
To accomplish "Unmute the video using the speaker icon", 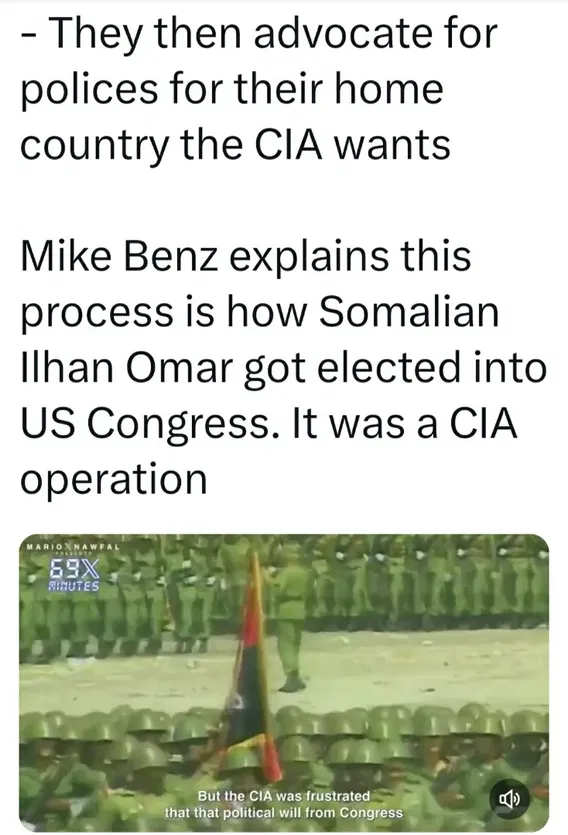I will coord(509,799).
